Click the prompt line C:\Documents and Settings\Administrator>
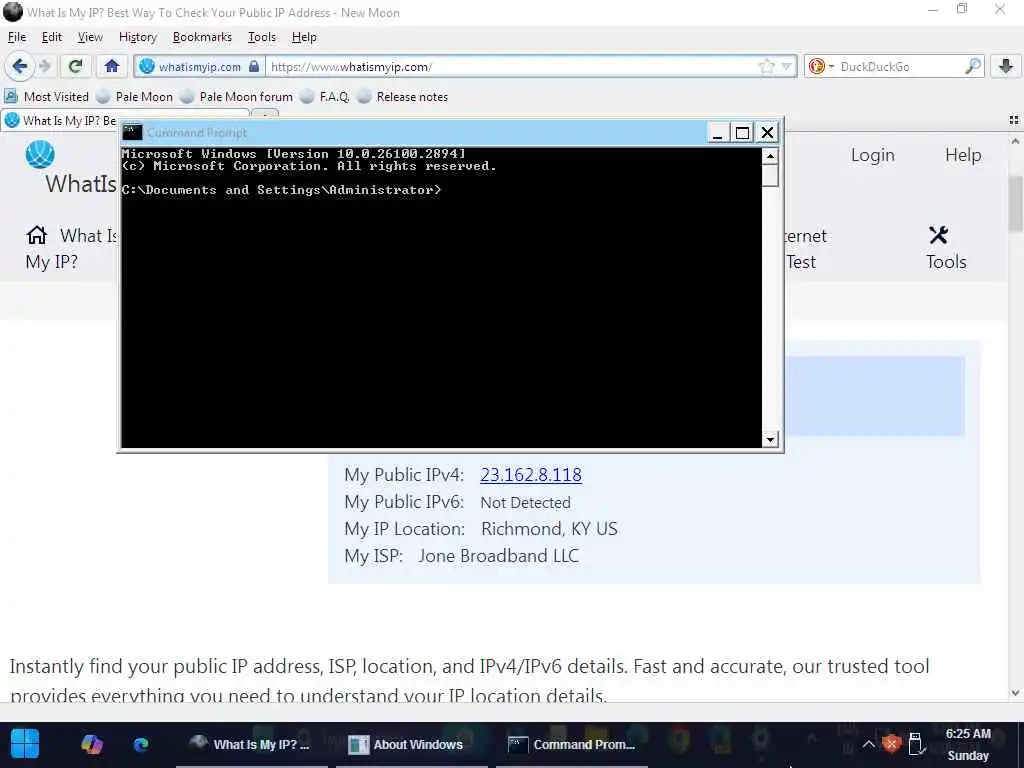Image resolution: width=1024 pixels, height=768 pixels. pyautogui.click(x=281, y=190)
